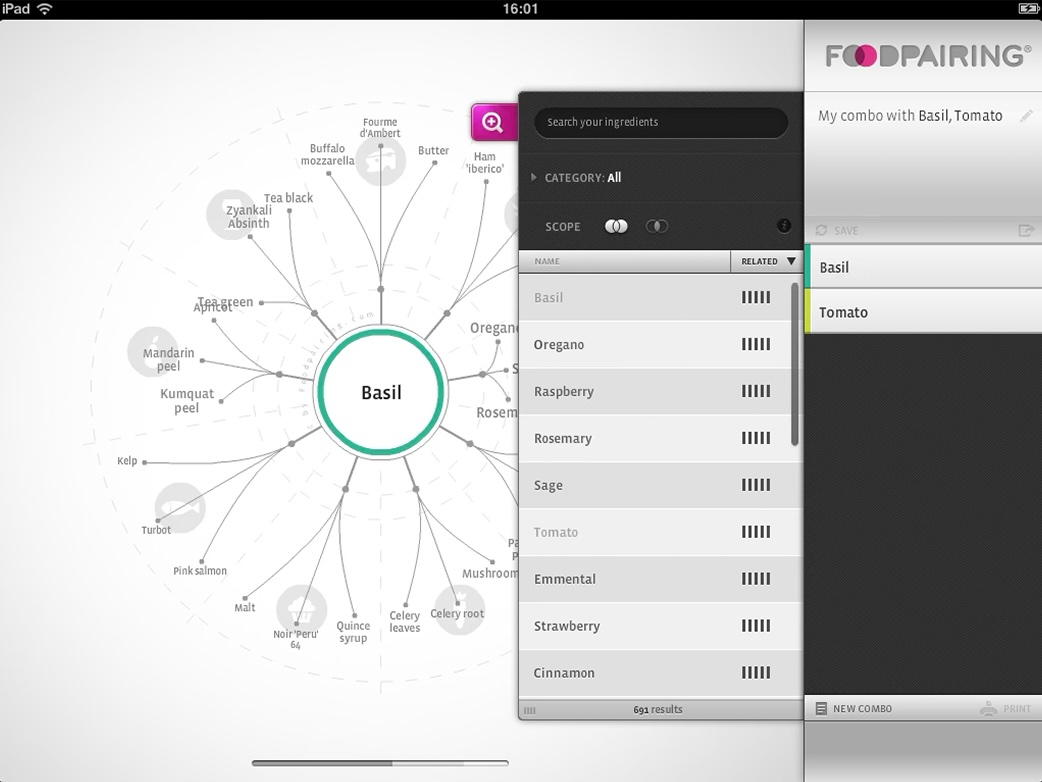Screen dimensions: 1042x782
Task: Click the horizontal slider bar below the wheel
Action: click(380, 763)
